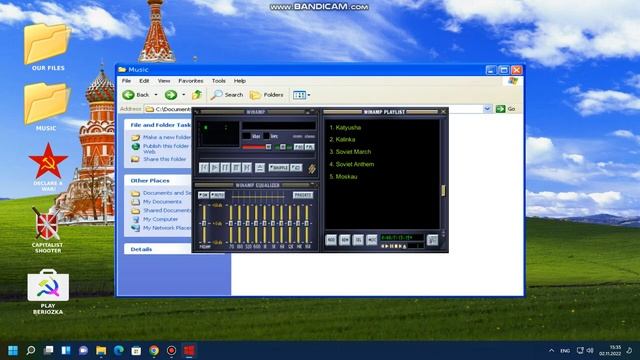
Task: Click Winamp stop button
Action: click(236, 167)
